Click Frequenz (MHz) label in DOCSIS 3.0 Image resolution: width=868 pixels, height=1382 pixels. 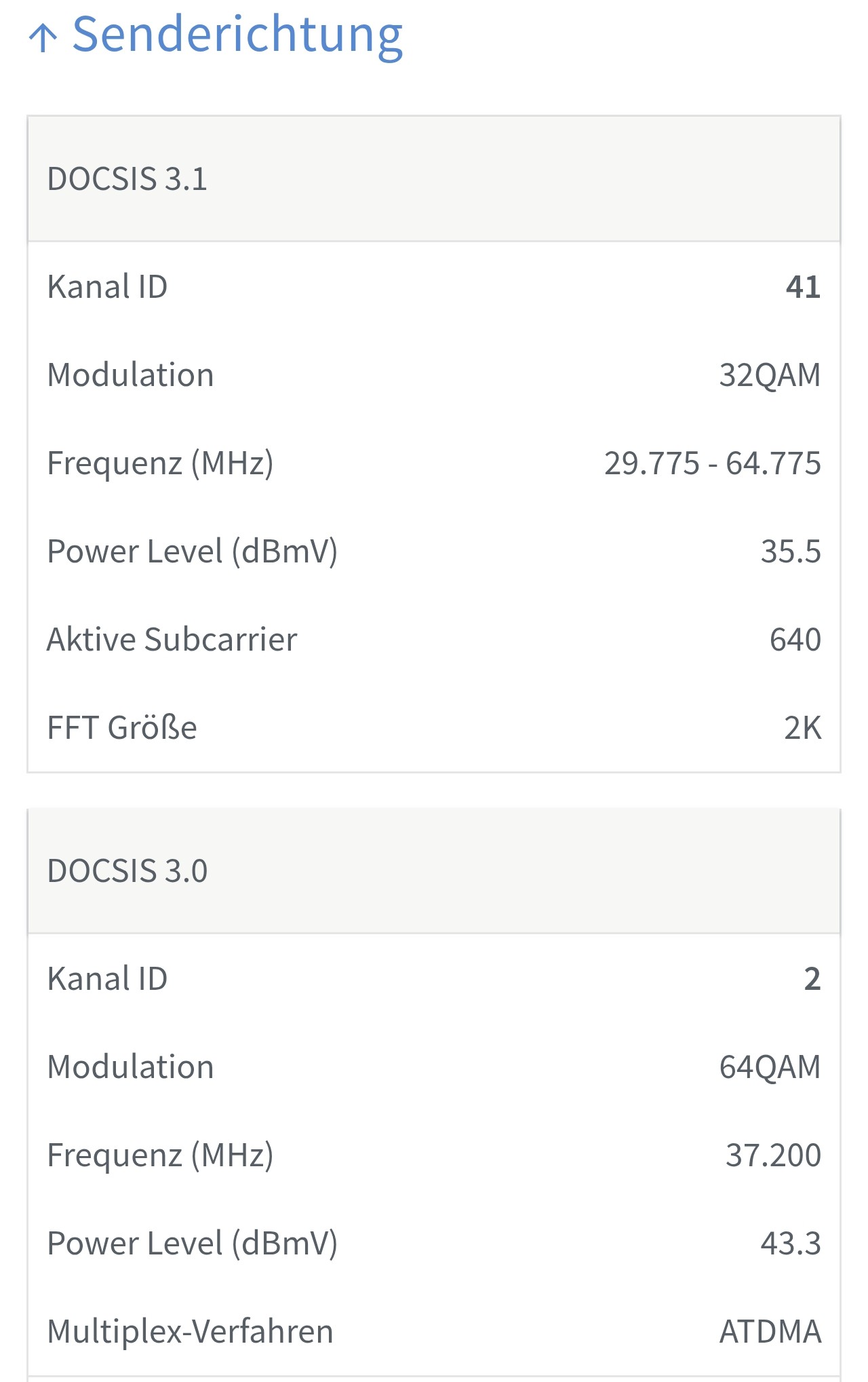click(x=161, y=1155)
